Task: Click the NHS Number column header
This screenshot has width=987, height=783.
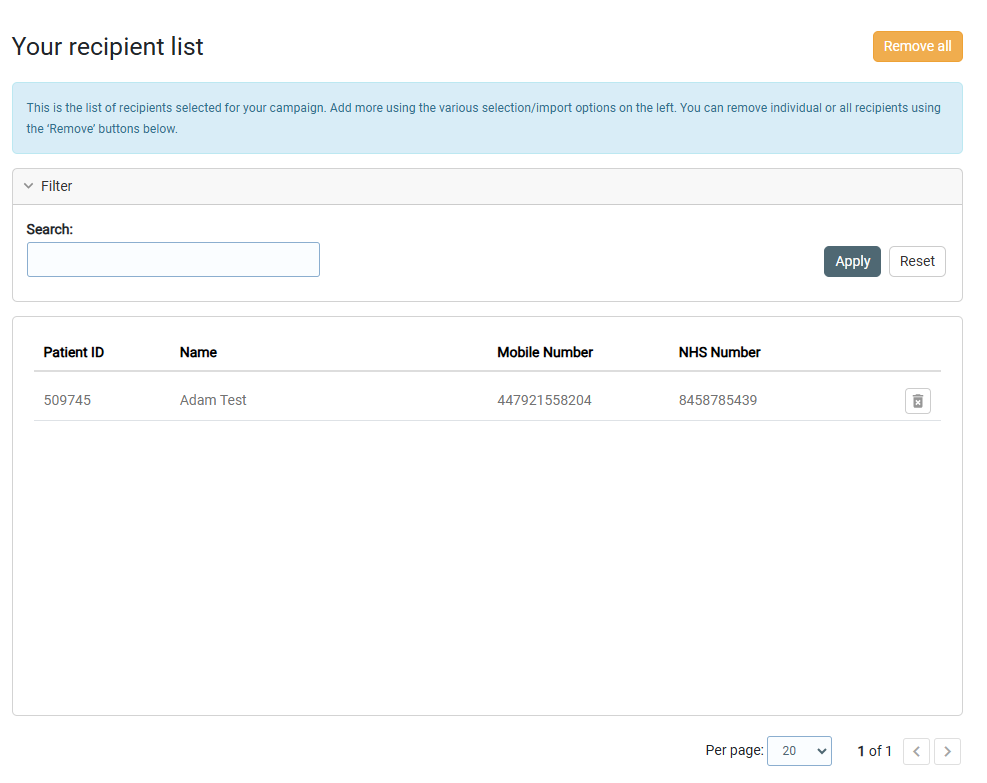Action: (719, 352)
